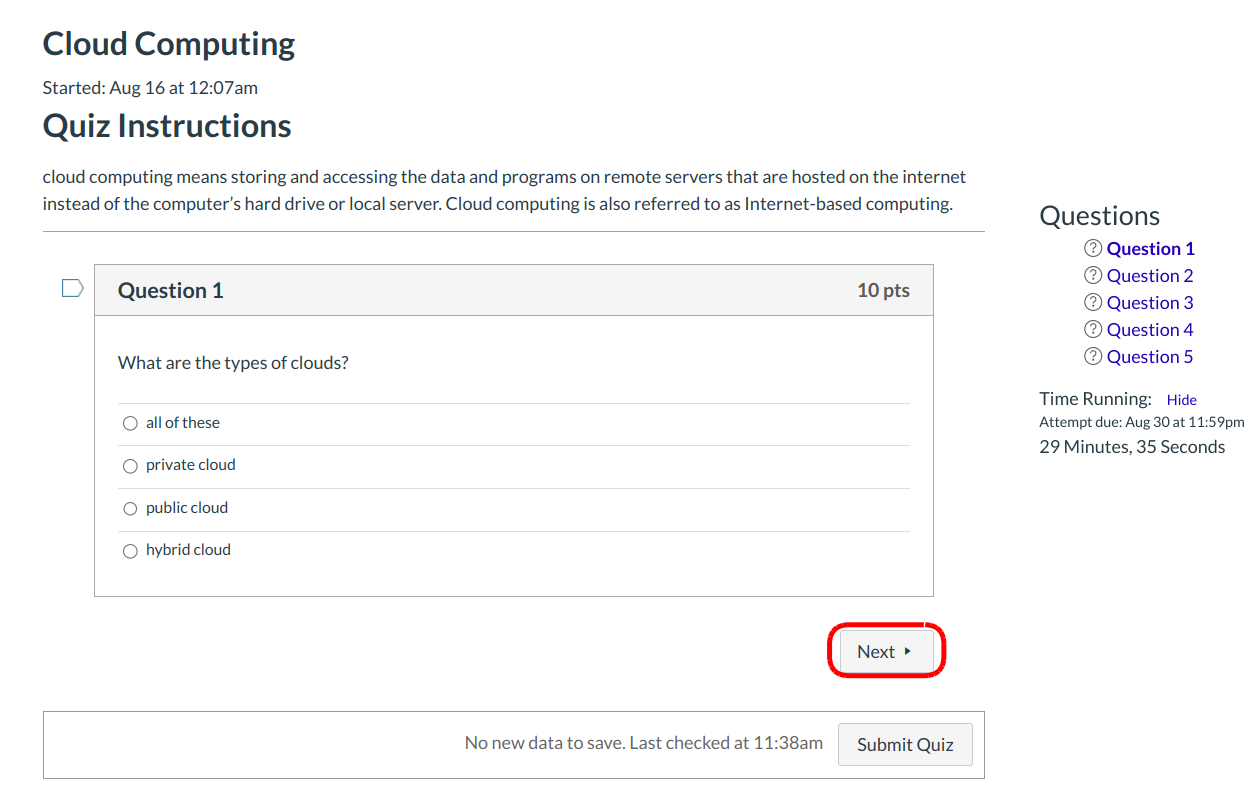This screenshot has height=803, width=1260.
Task: Click the question mark icon beside Question 5
Action: coord(1093,357)
